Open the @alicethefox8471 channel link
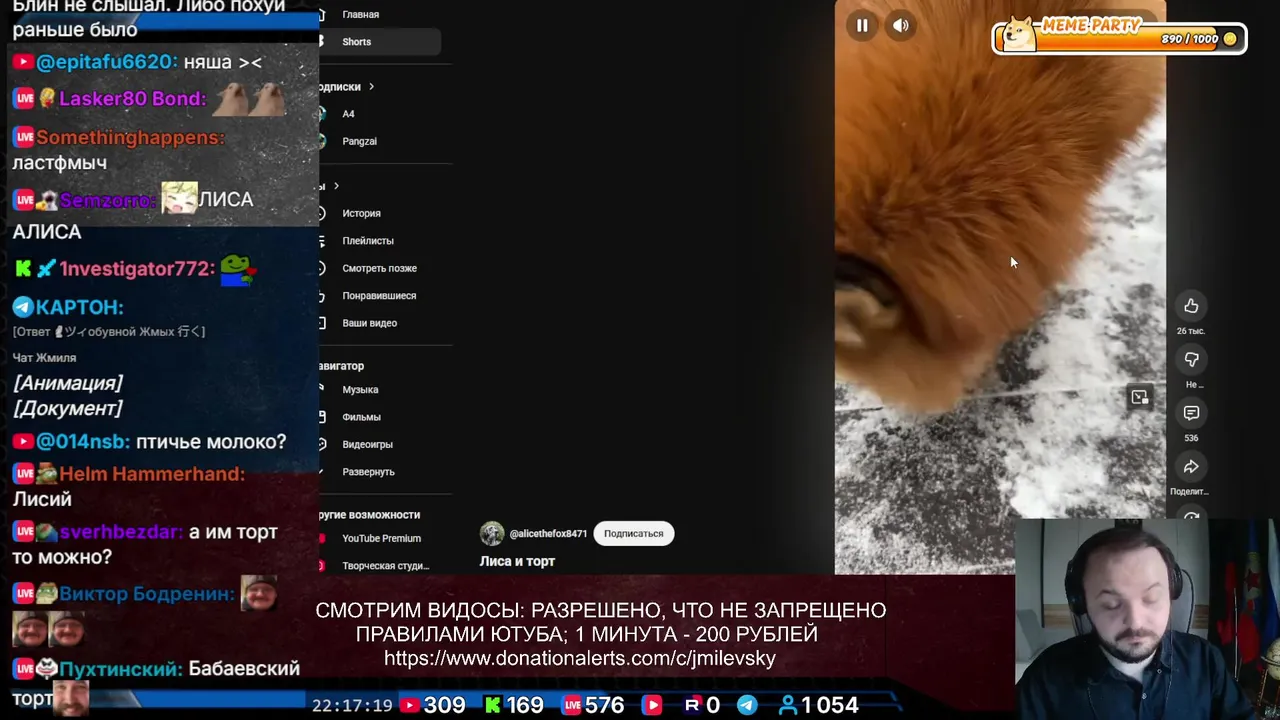Image resolution: width=1280 pixels, height=720 pixels. point(548,534)
